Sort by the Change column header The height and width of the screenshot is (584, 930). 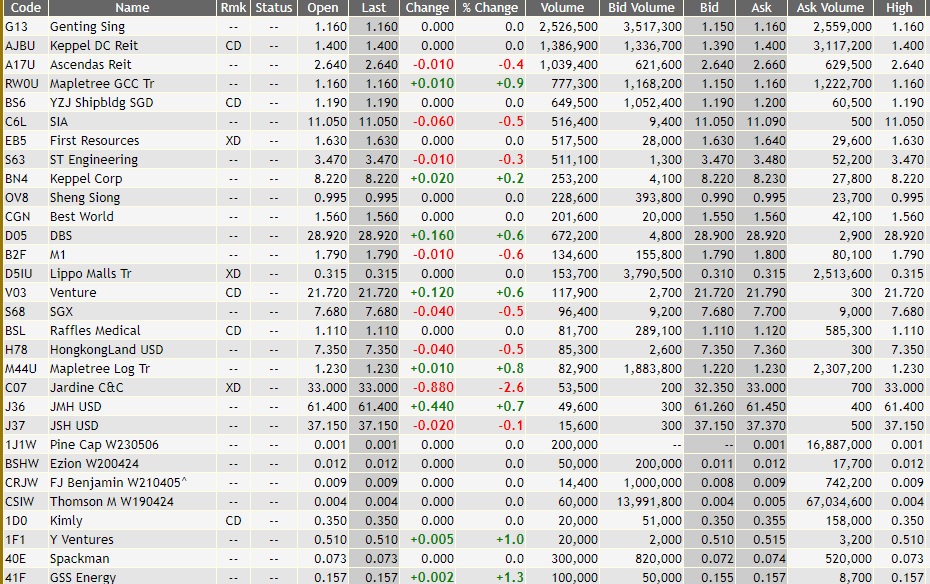(x=427, y=8)
